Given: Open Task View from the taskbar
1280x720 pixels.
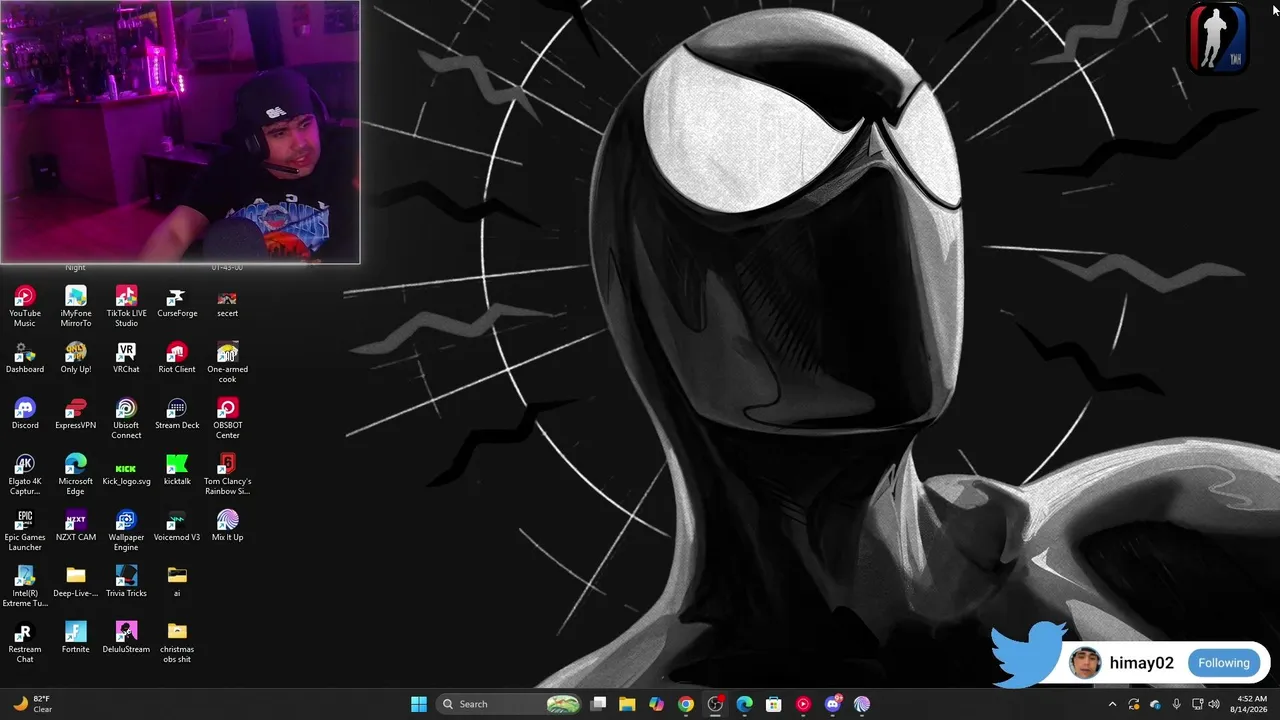Looking at the screenshot, I should point(598,704).
